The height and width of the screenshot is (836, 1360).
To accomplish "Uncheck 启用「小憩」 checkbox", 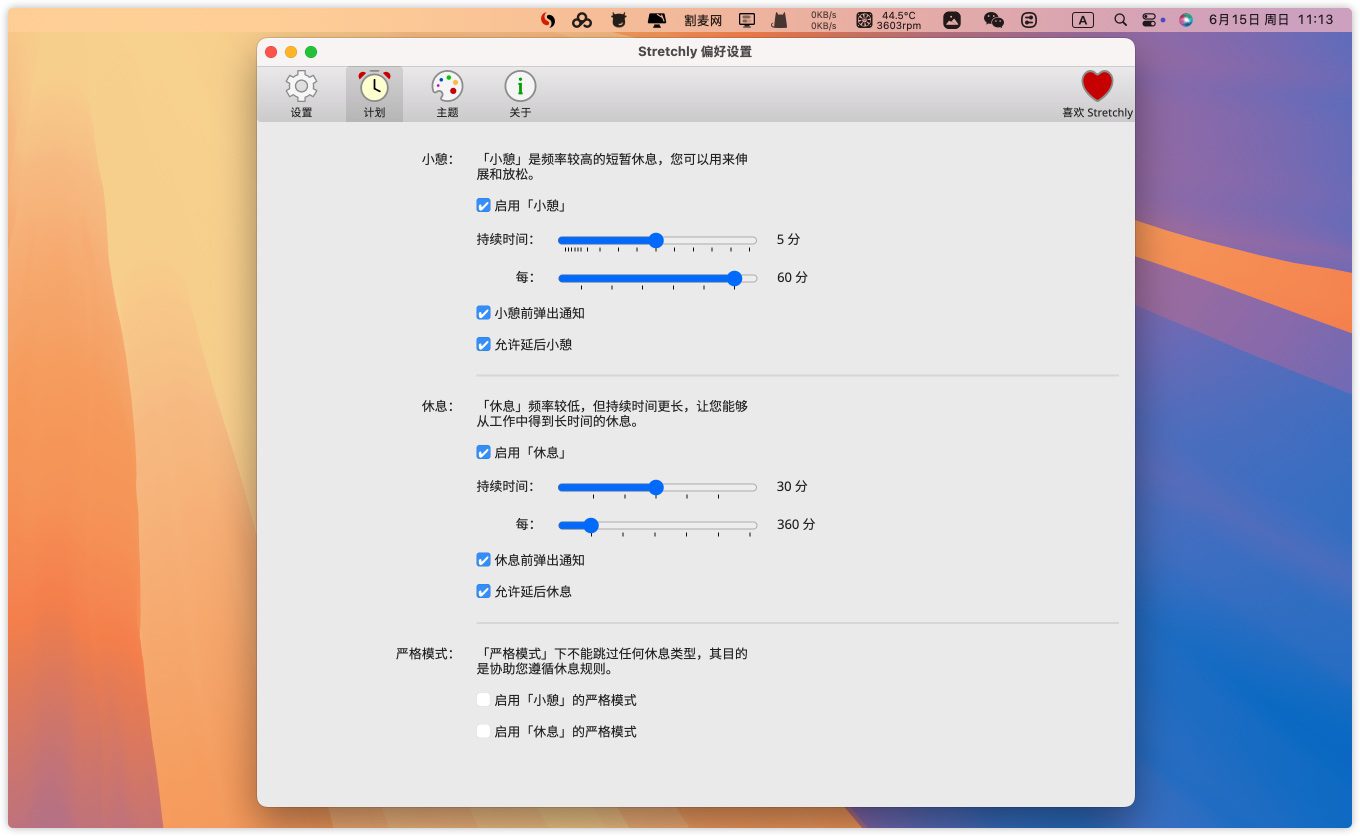I will [x=484, y=206].
